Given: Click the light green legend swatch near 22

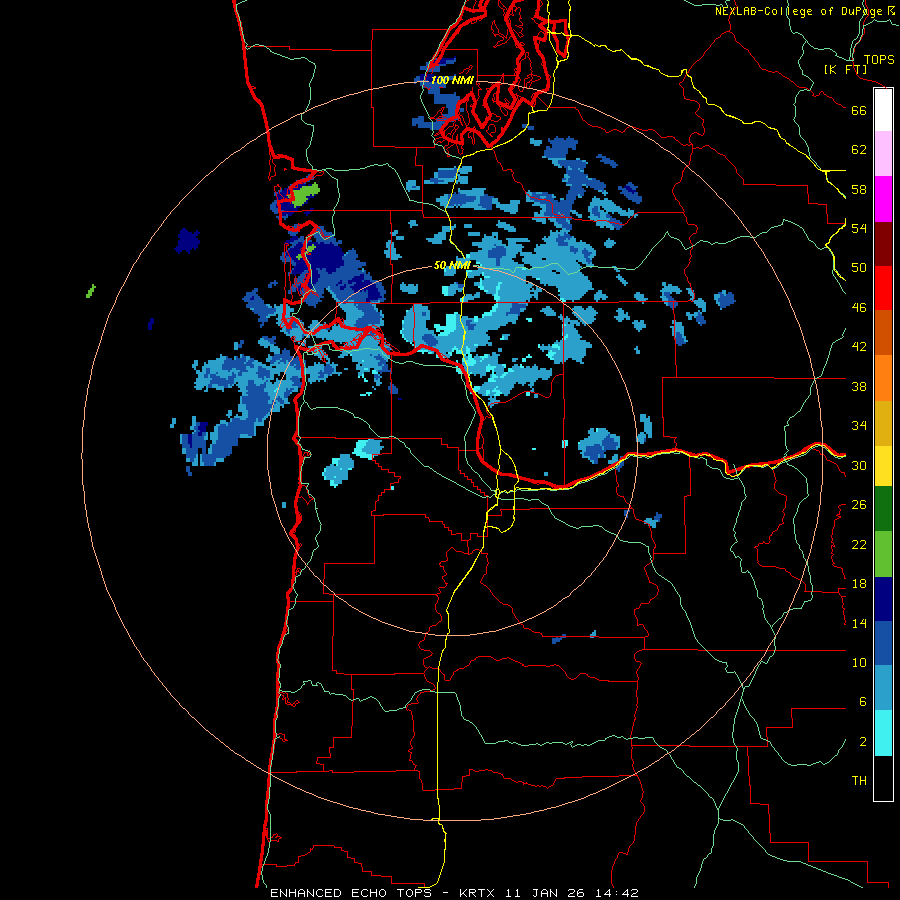Looking at the screenshot, I should click(x=883, y=553).
